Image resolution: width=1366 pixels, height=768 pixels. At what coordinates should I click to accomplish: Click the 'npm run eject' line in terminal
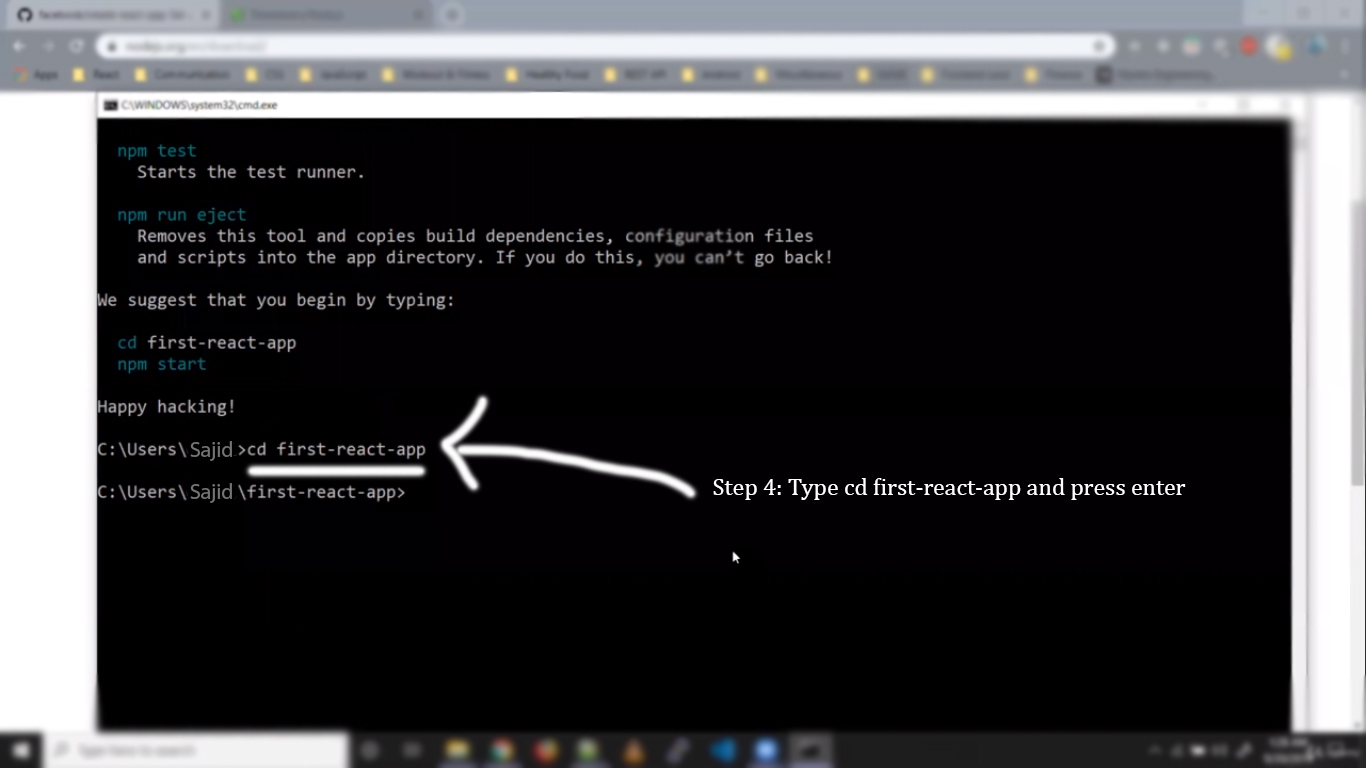[x=181, y=215]
